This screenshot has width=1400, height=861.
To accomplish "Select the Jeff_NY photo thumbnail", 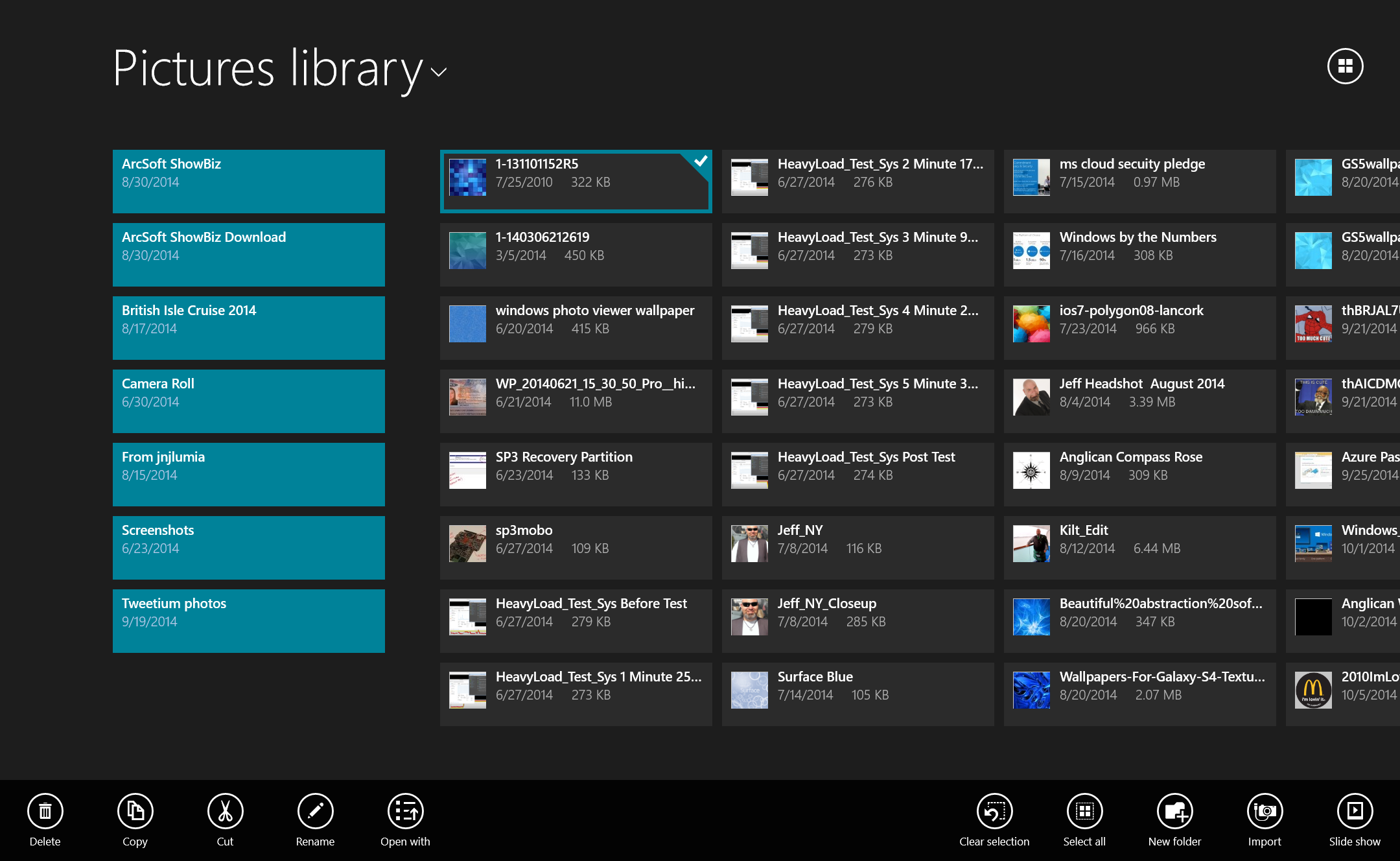I will click(749, 543).
